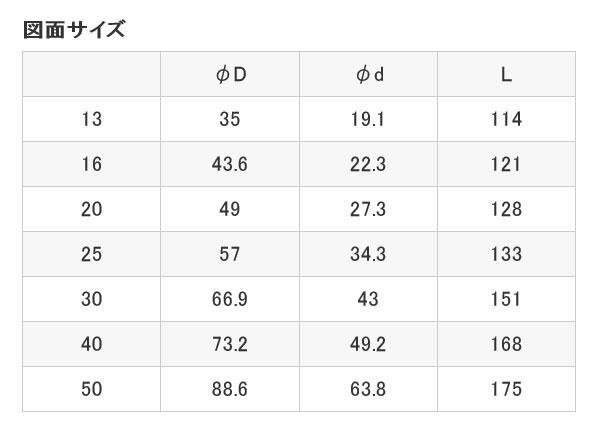Select the 27.3 value cell
Screen dimensions: 589x431
(368, 209)
